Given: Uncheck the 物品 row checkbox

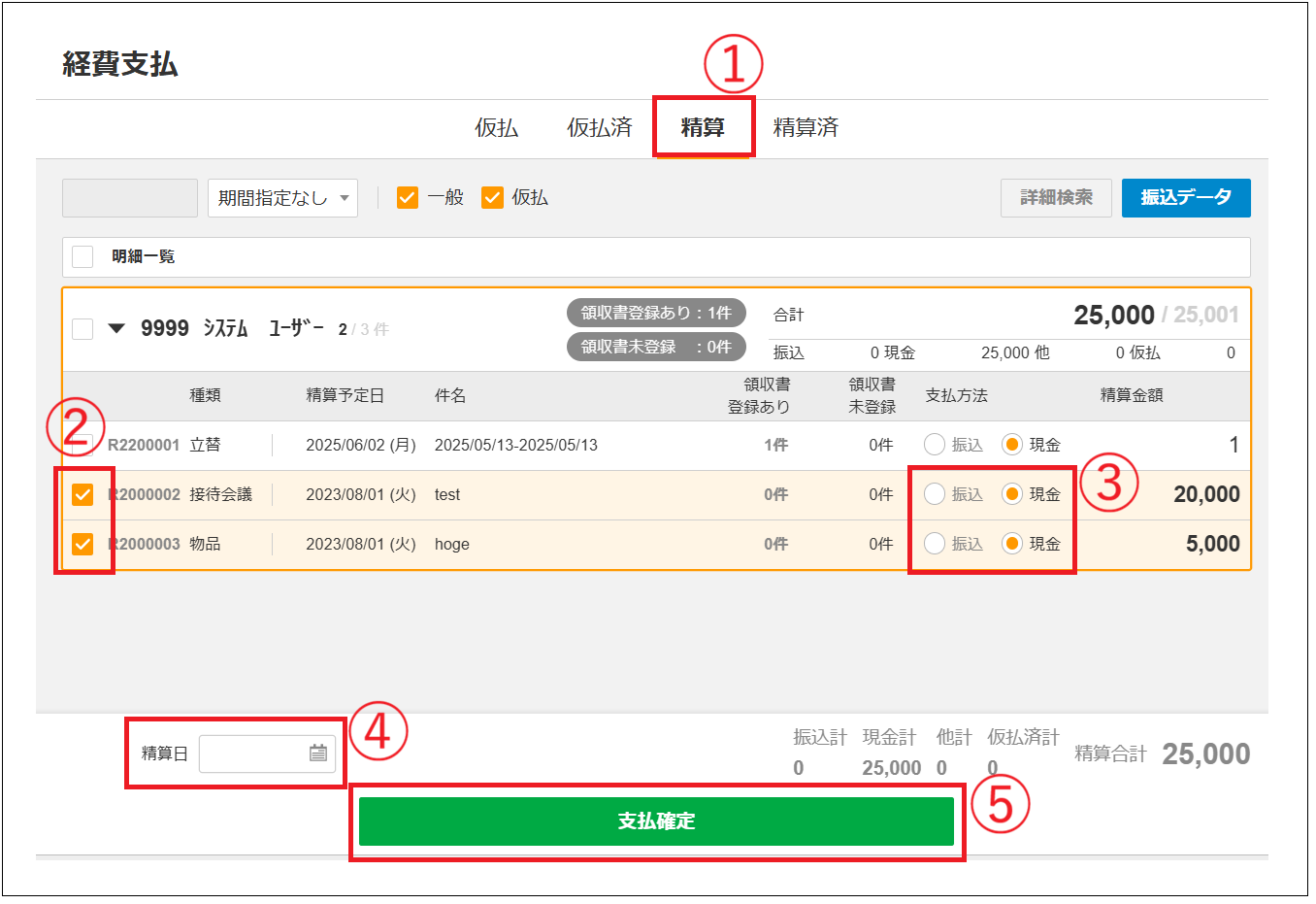Looking at the screenshot, I should pos(83,545).
